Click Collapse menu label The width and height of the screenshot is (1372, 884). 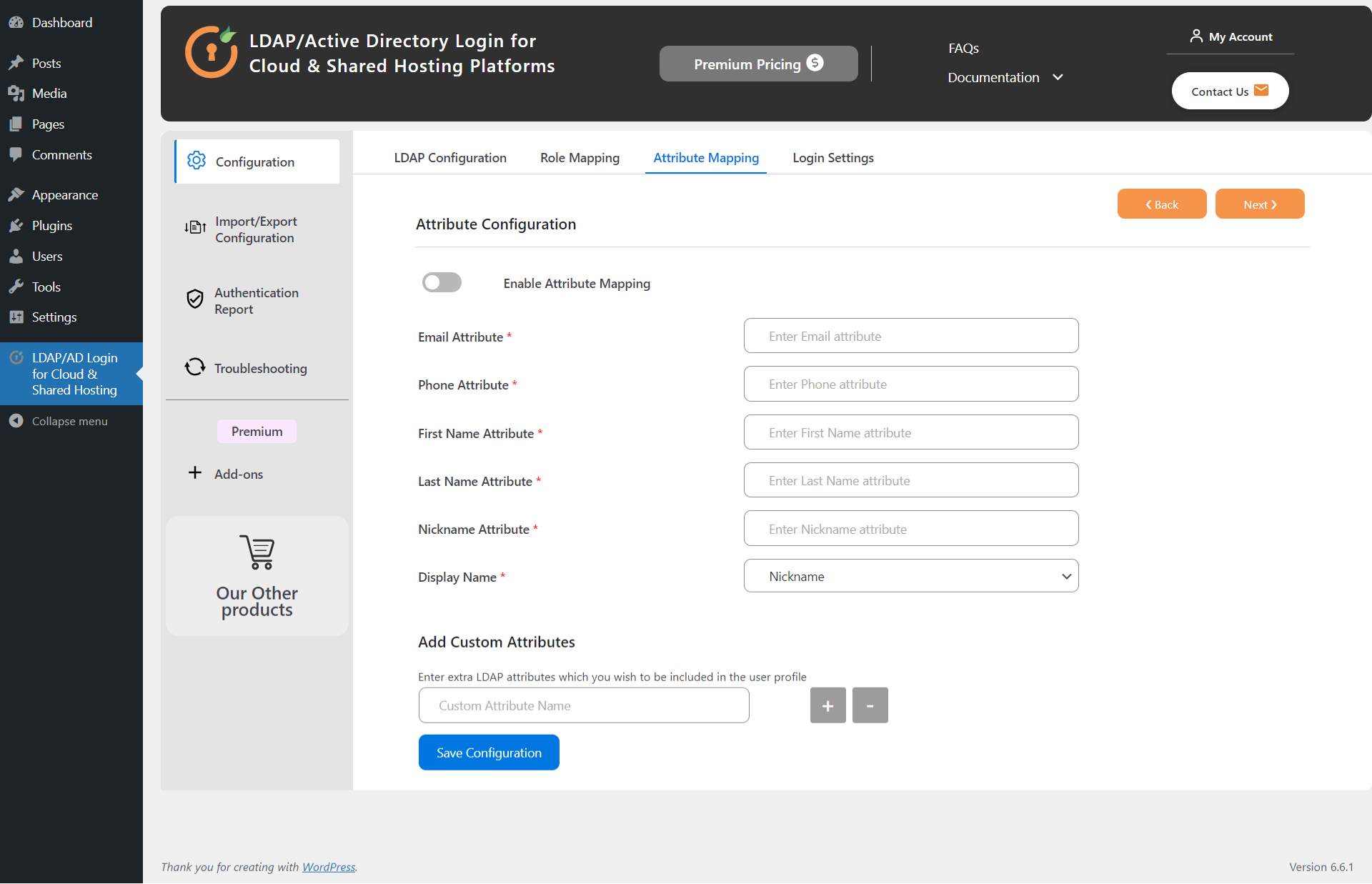tap(70, 421)
